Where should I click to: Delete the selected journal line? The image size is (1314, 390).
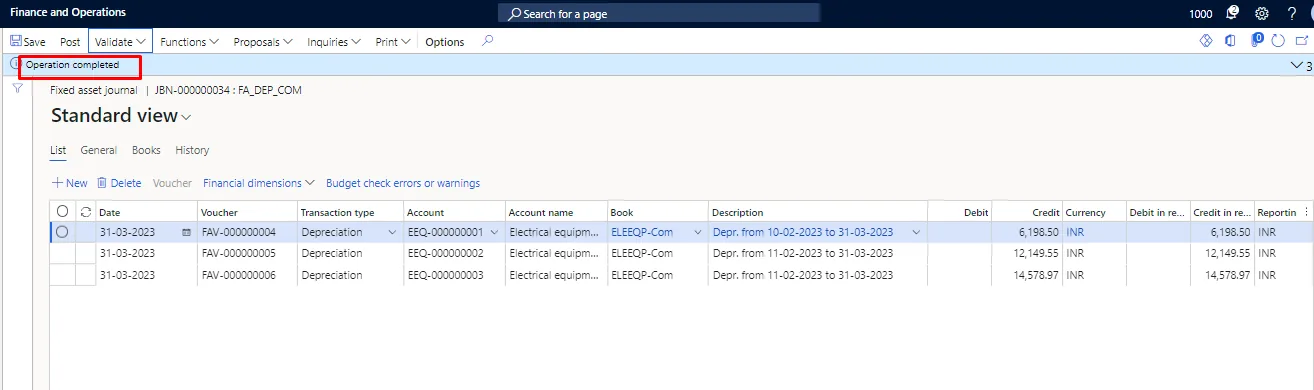point(119,183)
